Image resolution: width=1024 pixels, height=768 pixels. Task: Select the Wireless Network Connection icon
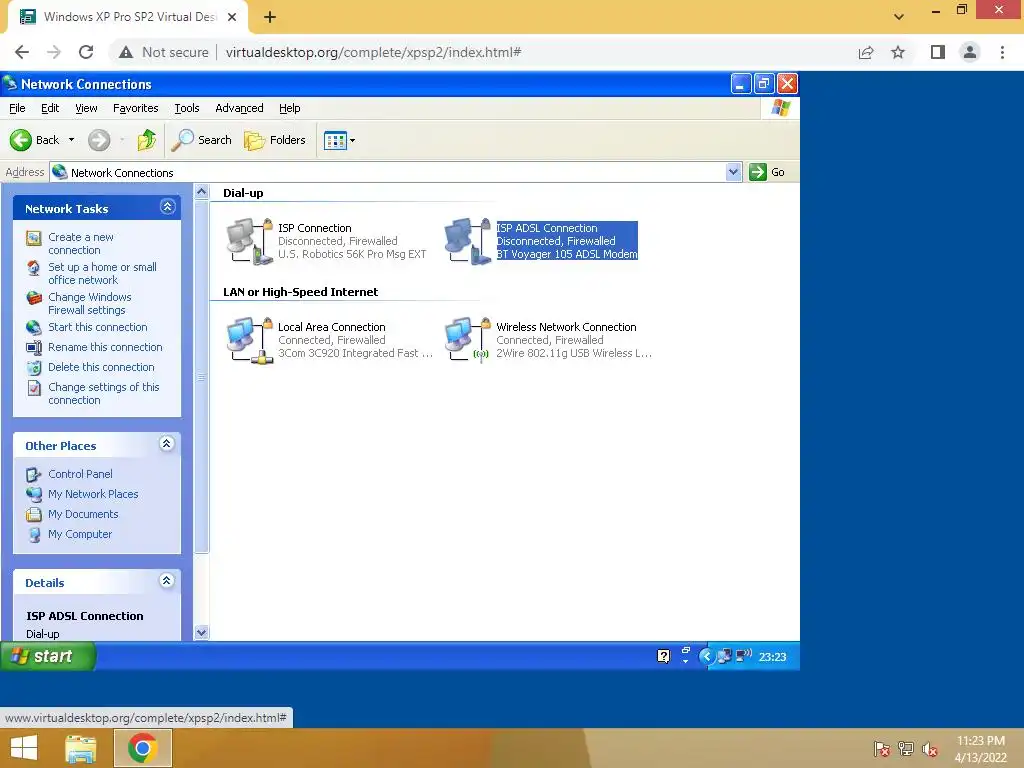pos(468,340)
